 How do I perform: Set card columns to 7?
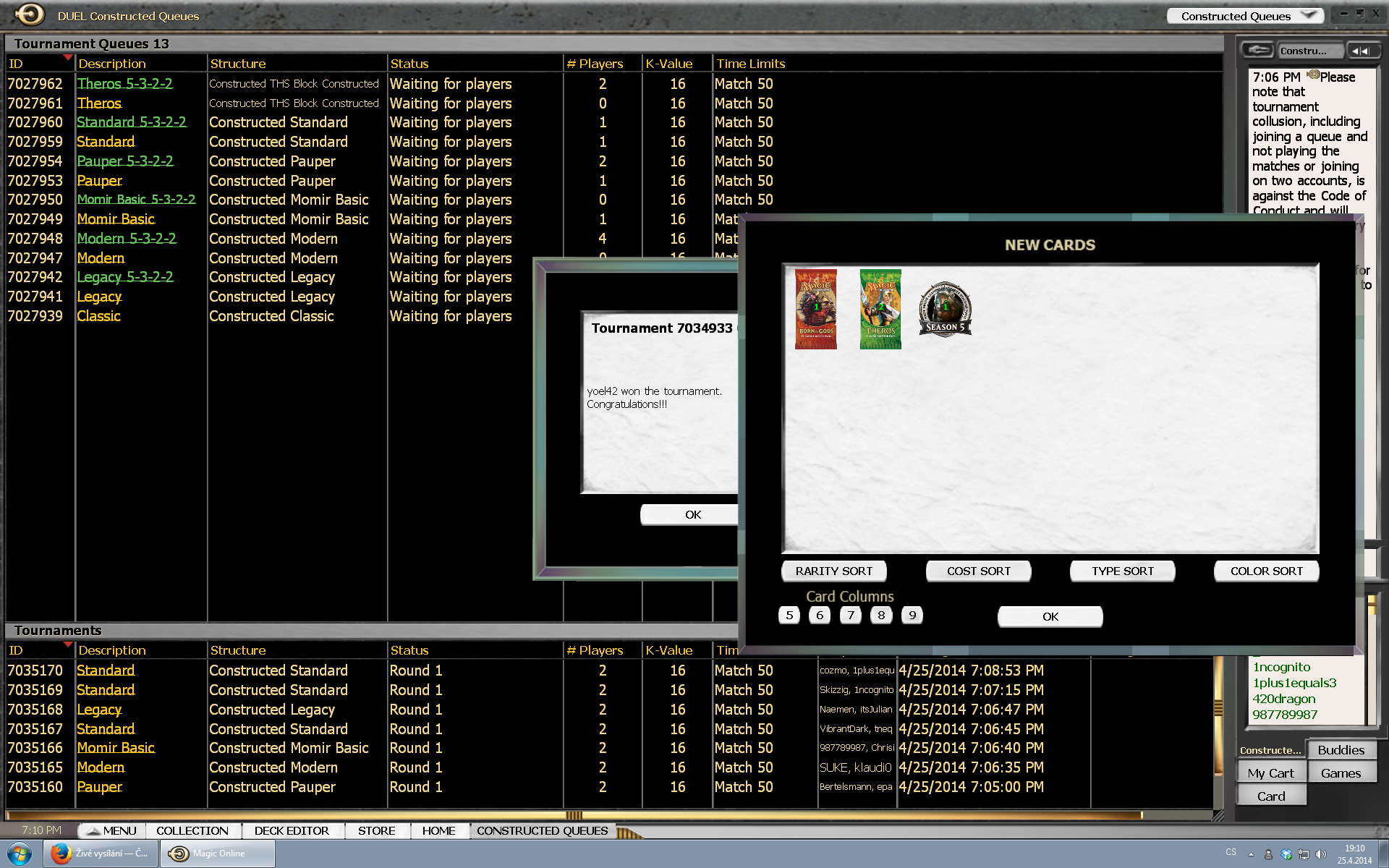pyautogui.click(x=851, y=615)
